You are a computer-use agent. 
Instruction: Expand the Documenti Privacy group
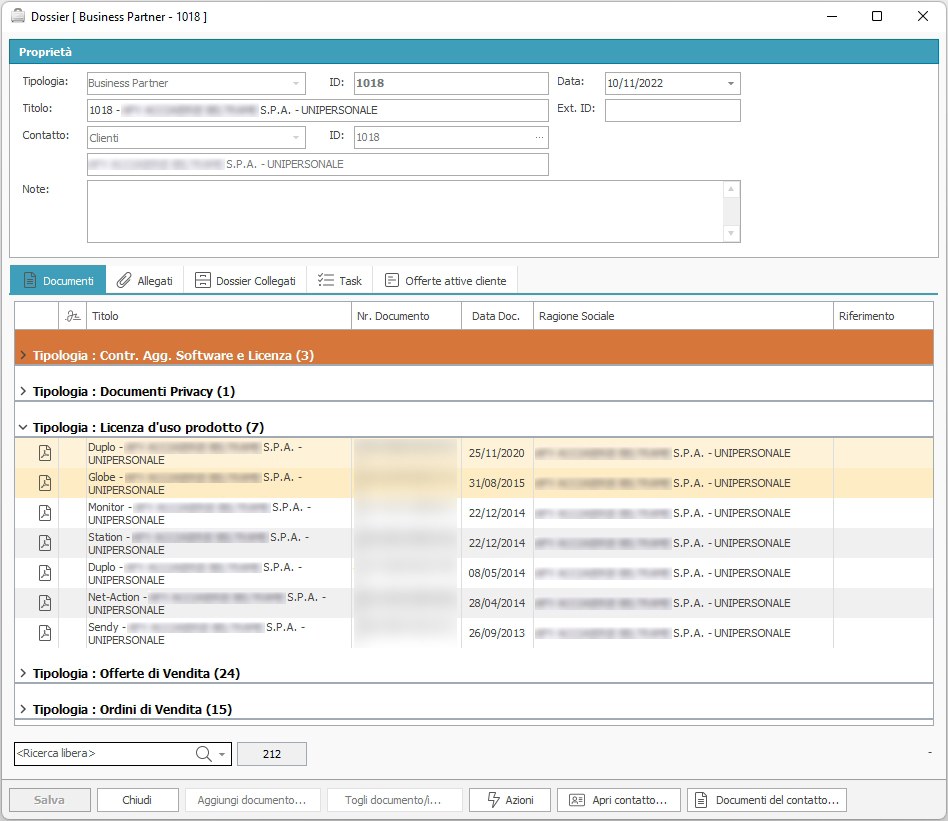click(x=23, y=391)
